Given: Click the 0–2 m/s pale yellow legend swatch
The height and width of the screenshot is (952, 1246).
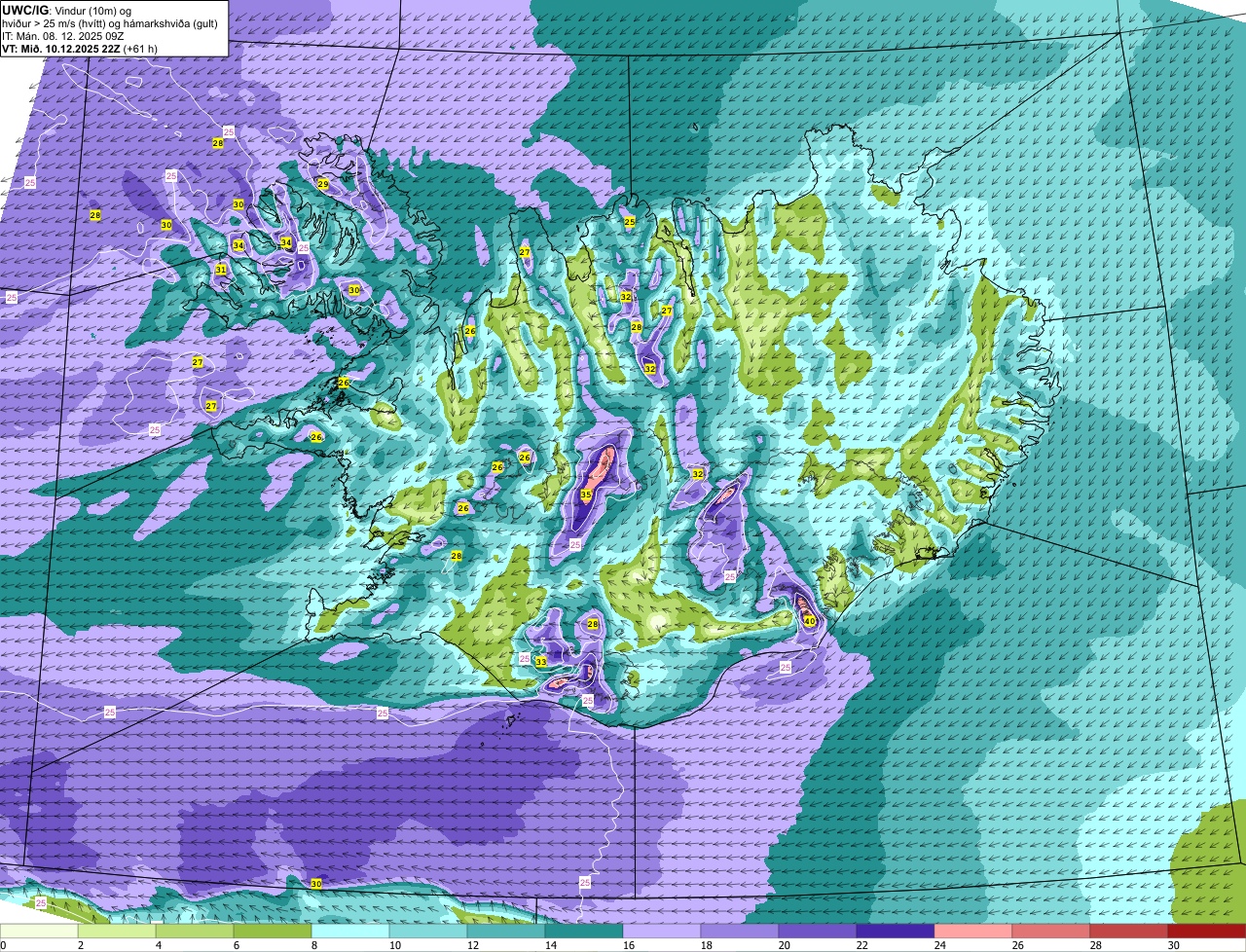Looking at the screenshot, I should (x=39, y=931).
